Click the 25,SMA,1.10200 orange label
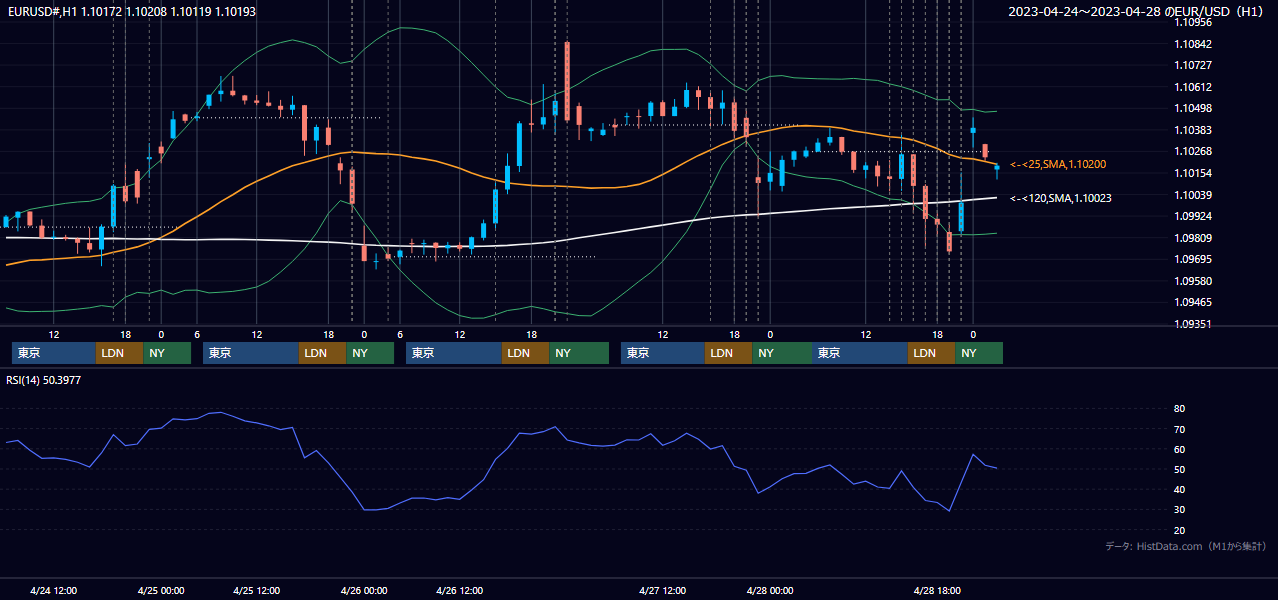Screen dimensions: 1278x600 [x=1058, y=164]
